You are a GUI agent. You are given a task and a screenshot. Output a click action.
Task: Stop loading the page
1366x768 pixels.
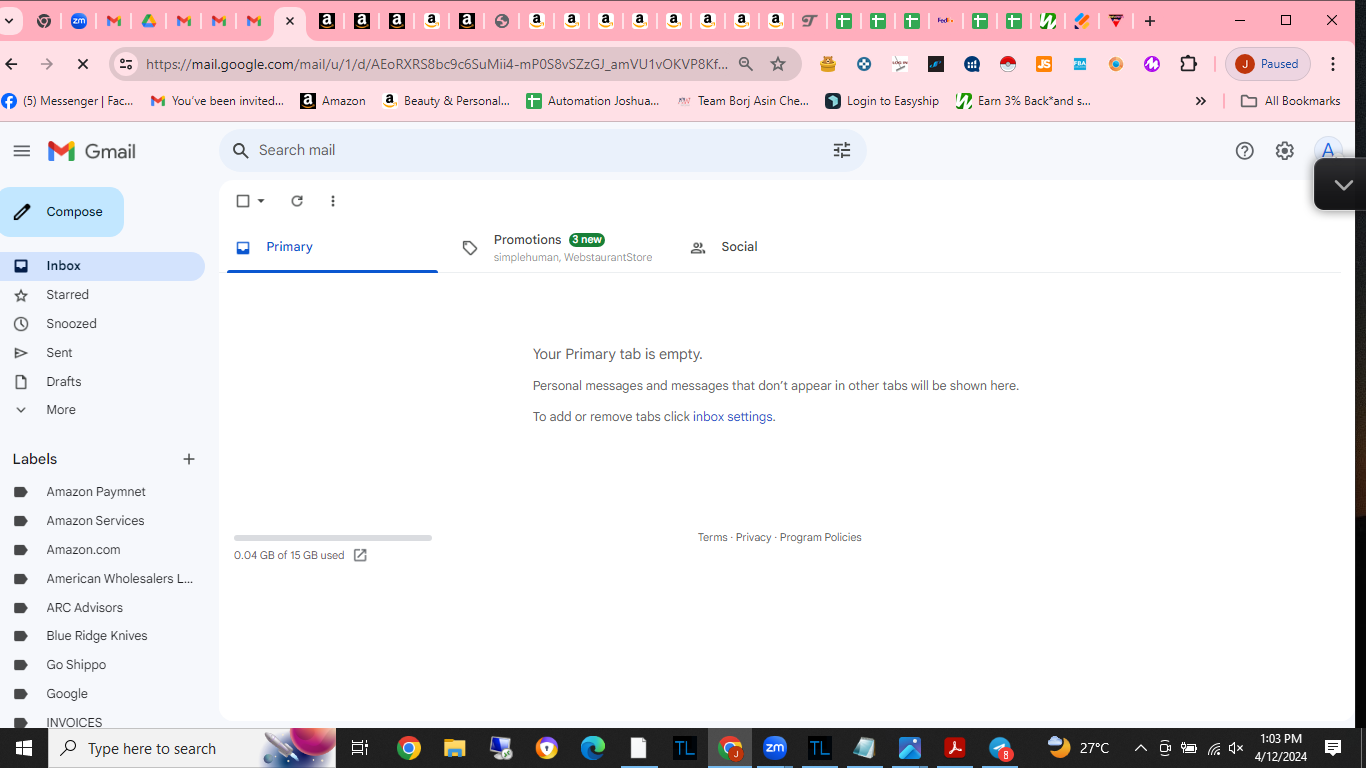point(83,64)
